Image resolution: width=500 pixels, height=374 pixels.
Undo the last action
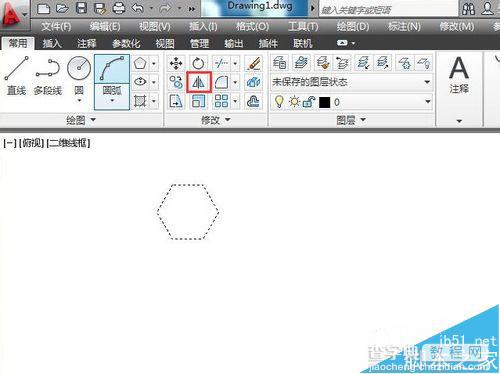click(138, 8)
